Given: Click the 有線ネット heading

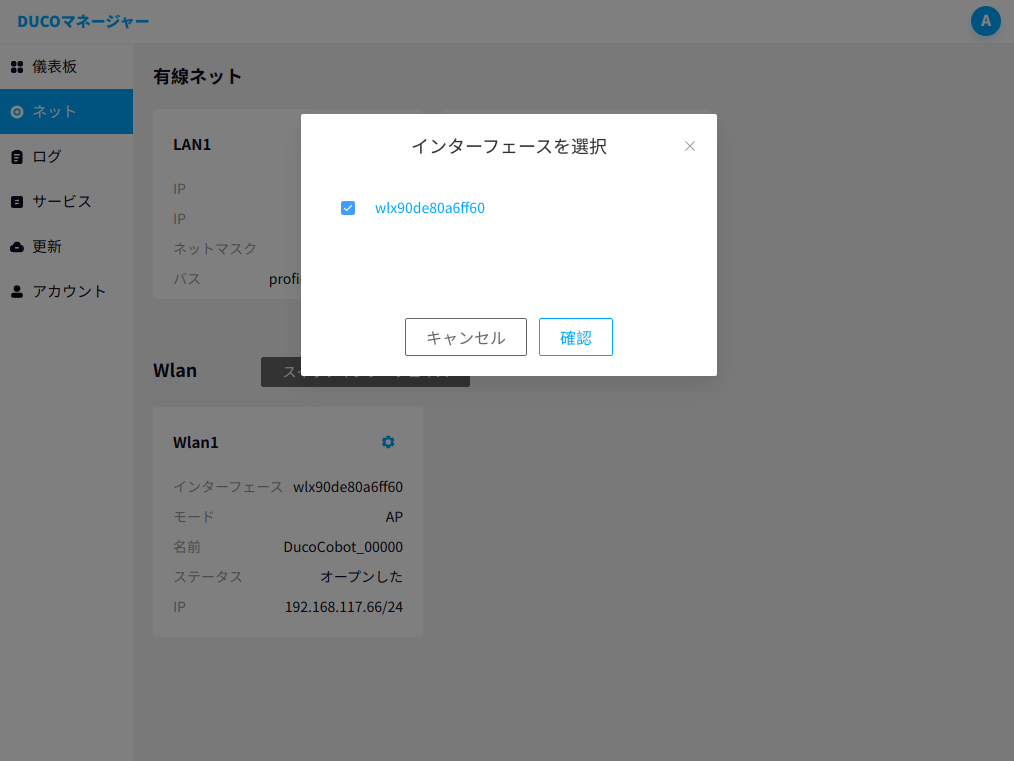Looking at the screenshot, I should pyautogui.click(x=197, y=76).
